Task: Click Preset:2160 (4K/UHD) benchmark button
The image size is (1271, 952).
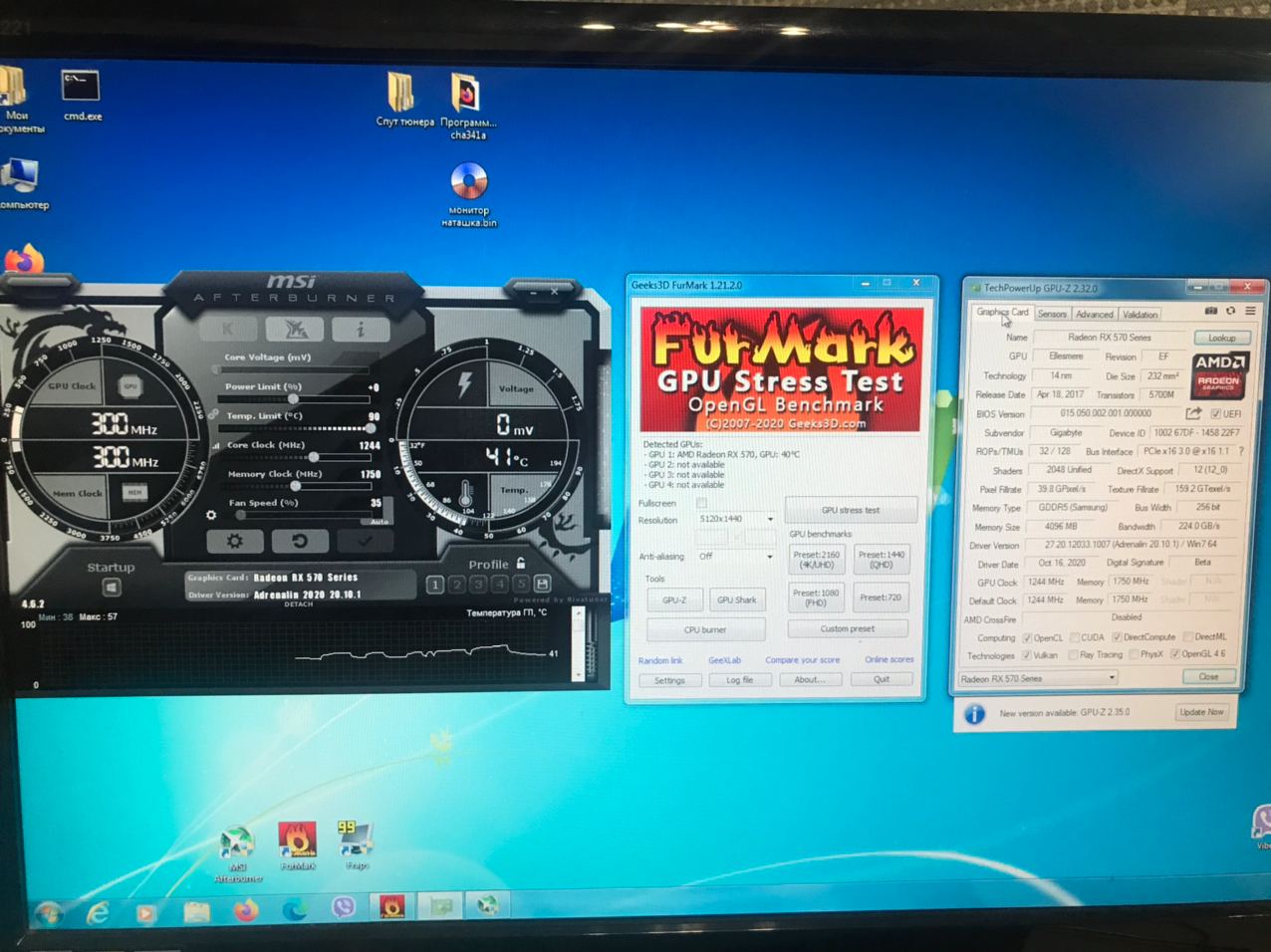Action: tap(816, 559)
